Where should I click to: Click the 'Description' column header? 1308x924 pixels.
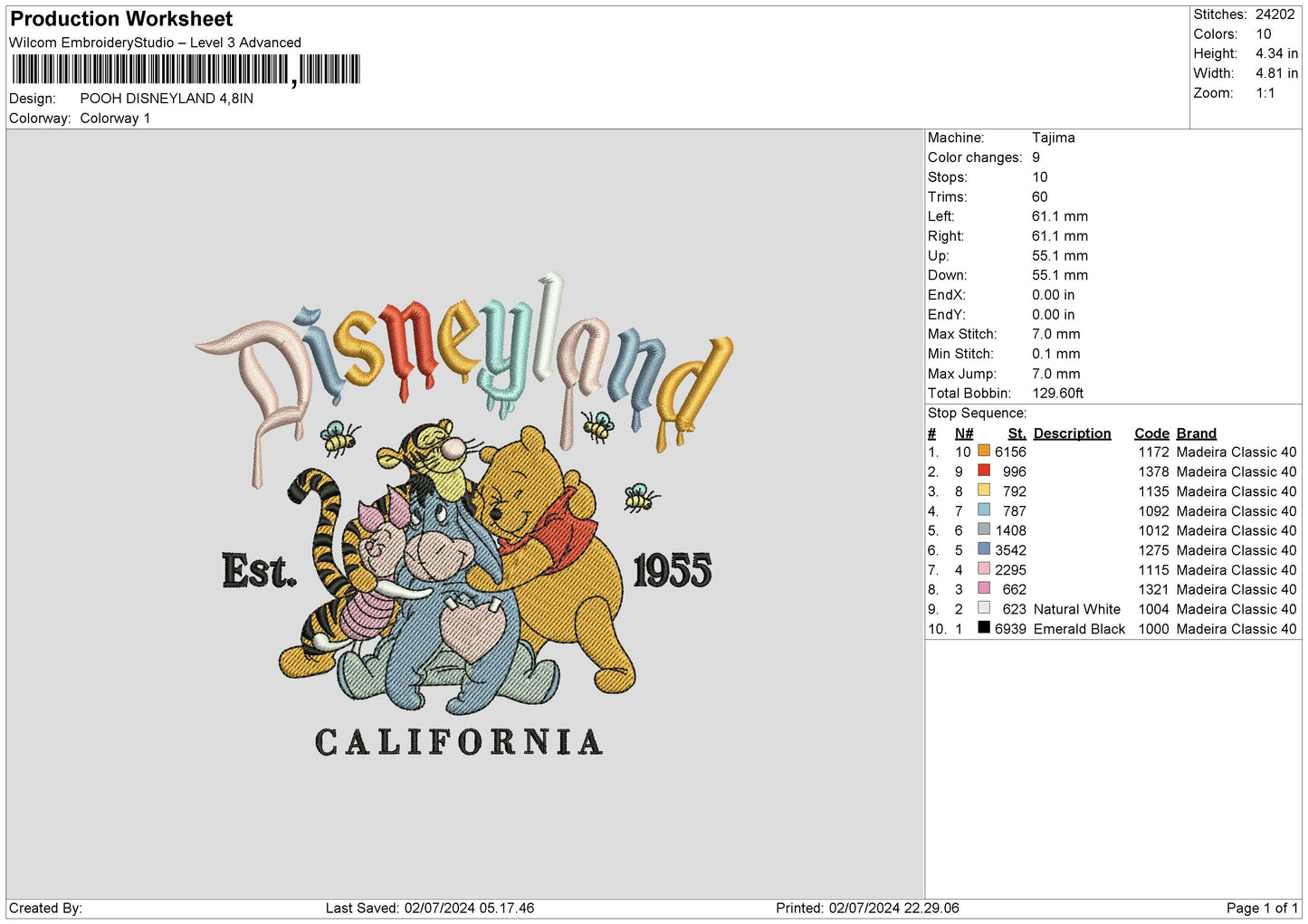1072,433
